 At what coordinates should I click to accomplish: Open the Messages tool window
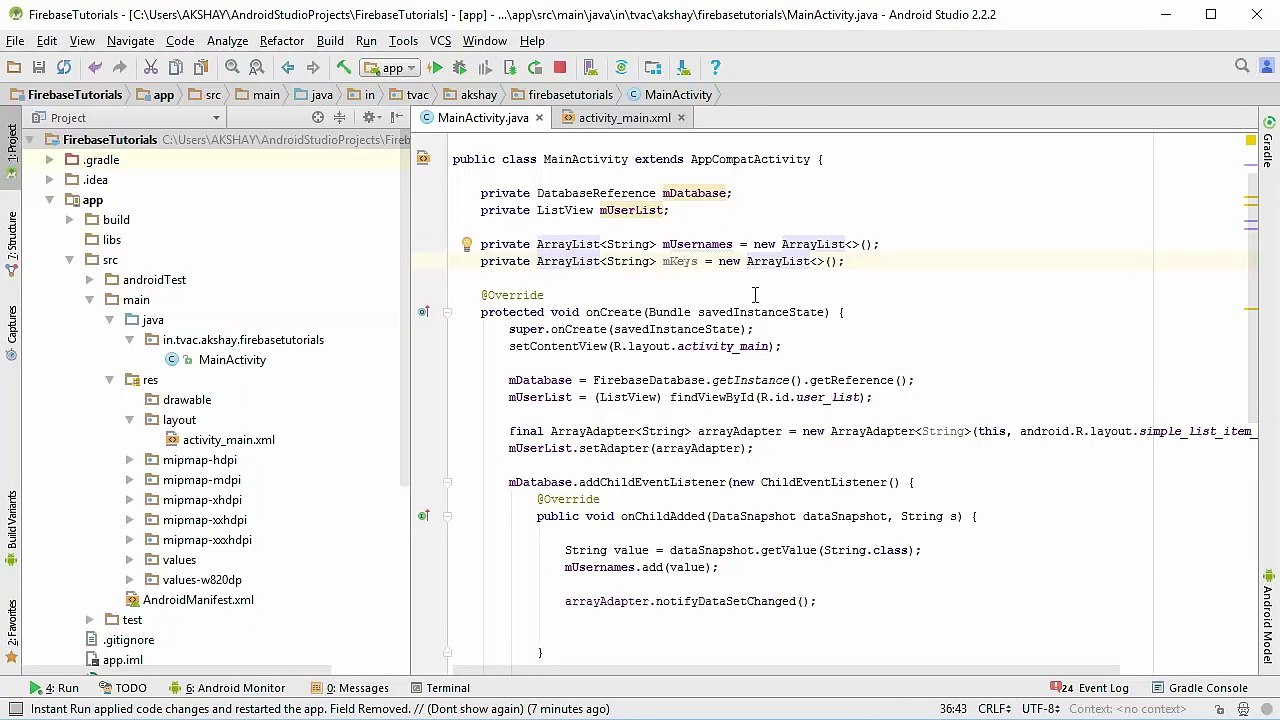(350, 688)
